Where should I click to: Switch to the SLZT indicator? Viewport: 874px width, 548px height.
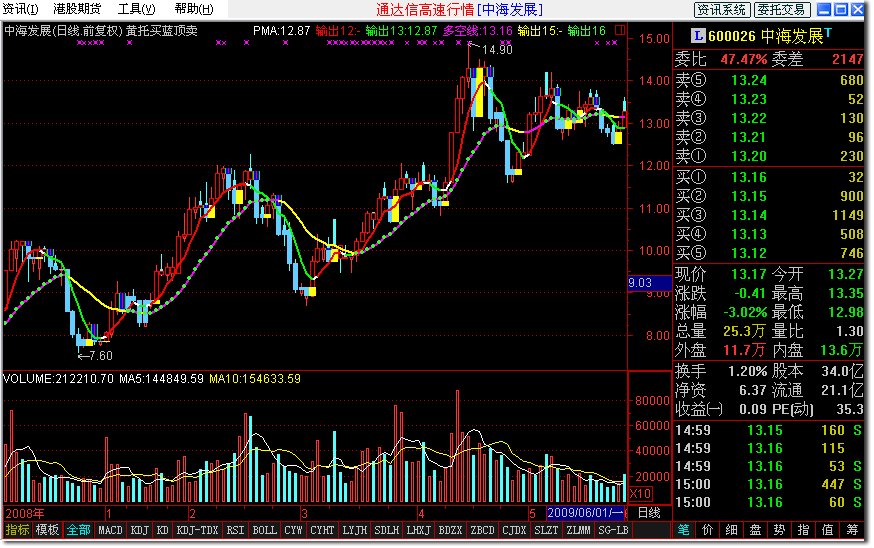click(x=546, y=530)
